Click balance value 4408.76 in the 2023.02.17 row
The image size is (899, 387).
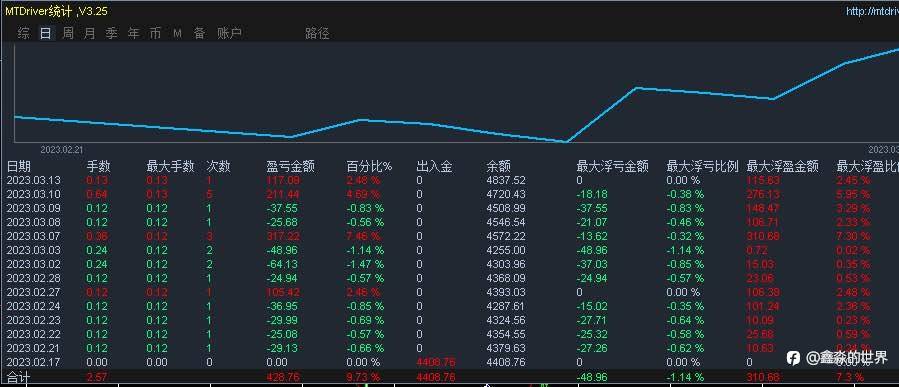506,362
